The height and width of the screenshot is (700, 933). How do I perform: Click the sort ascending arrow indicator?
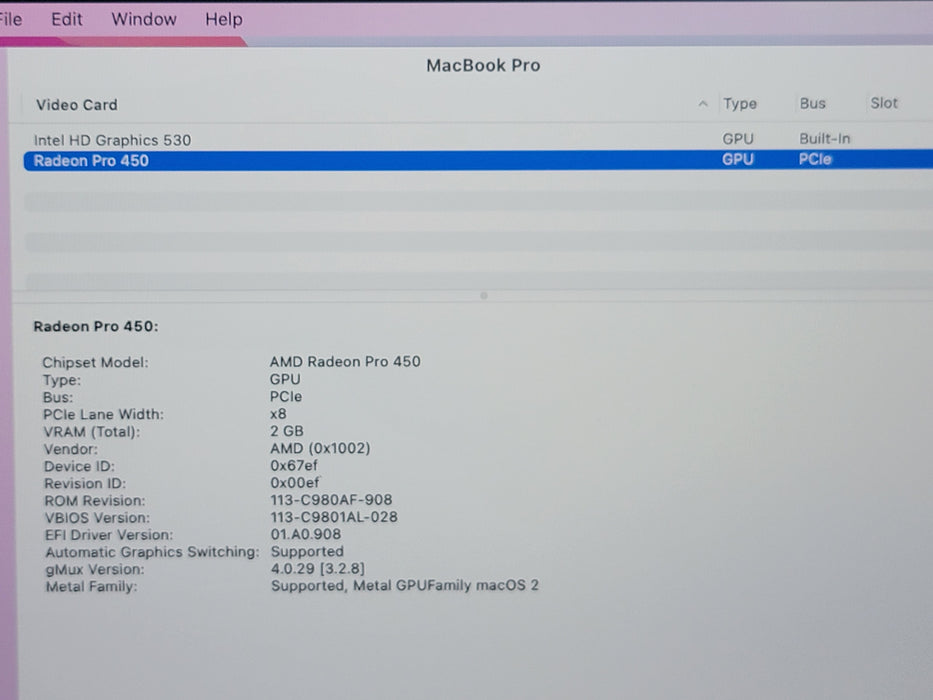point(703,104)
